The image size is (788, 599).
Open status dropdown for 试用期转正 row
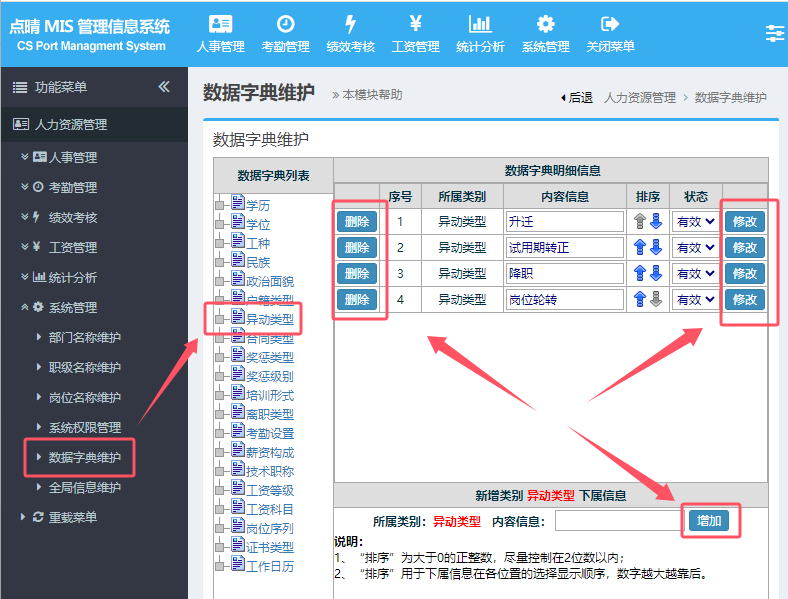click(x=696, y=248)
